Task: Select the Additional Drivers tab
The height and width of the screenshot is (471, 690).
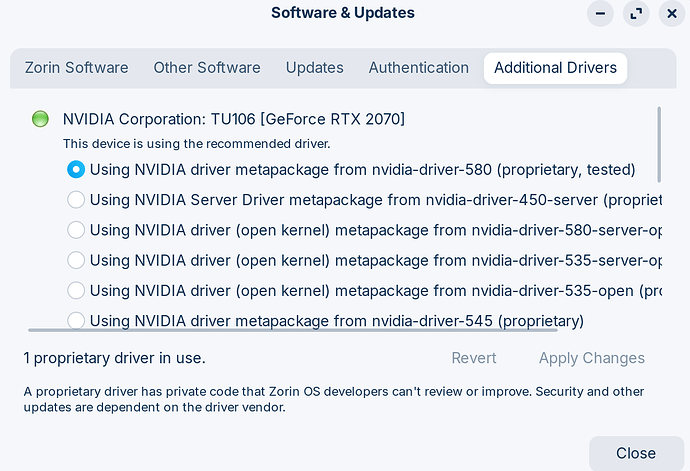Action: click(x=555, y=68)
